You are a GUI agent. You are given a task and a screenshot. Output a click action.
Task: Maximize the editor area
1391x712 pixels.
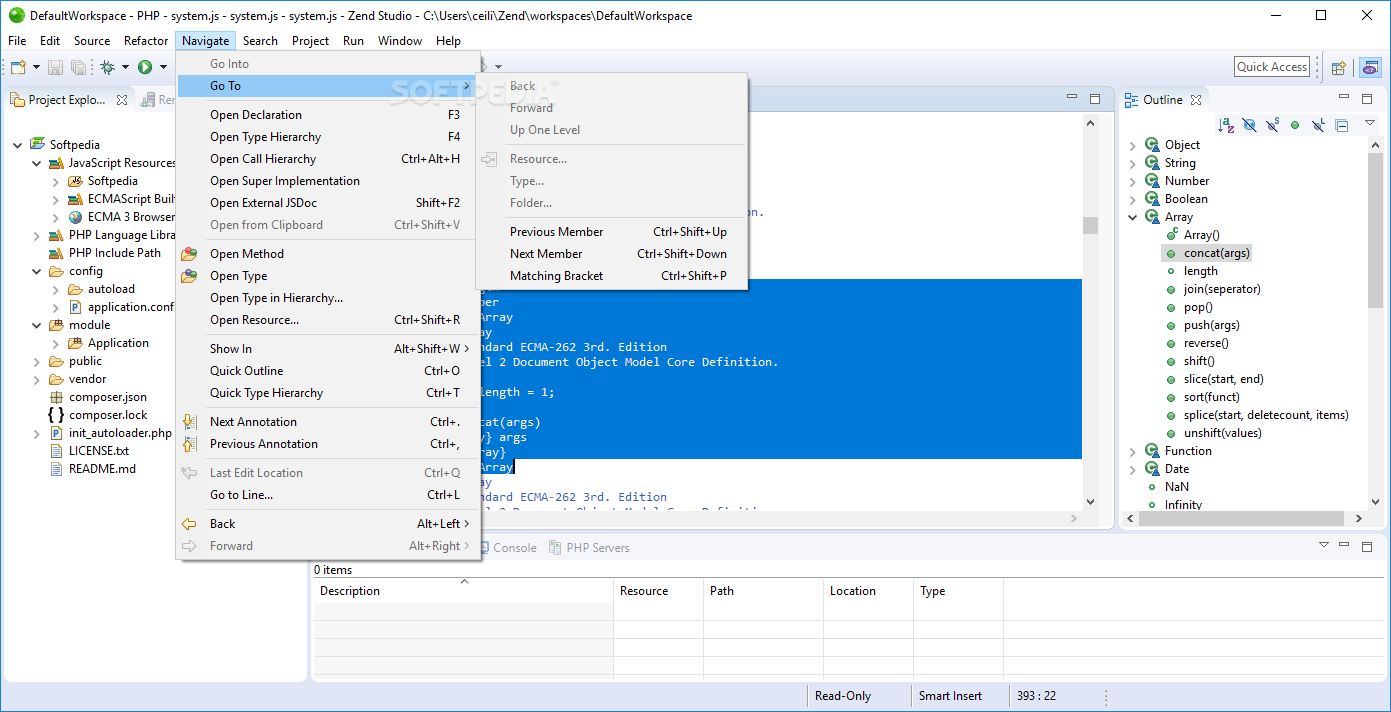point(1095,99)
